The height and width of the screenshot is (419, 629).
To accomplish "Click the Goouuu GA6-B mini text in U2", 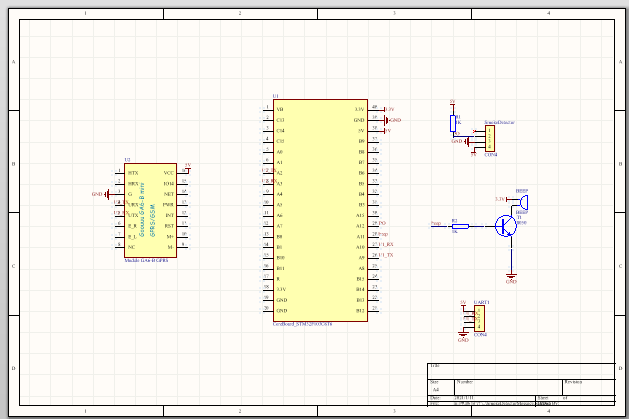I will click(x=142, y=210).
